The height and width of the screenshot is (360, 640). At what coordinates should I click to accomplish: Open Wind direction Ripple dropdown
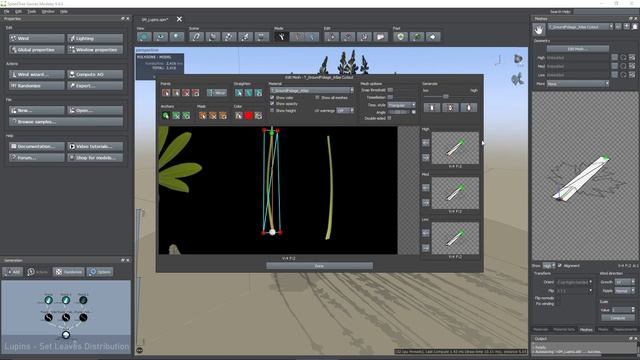[x=625, y=291]
